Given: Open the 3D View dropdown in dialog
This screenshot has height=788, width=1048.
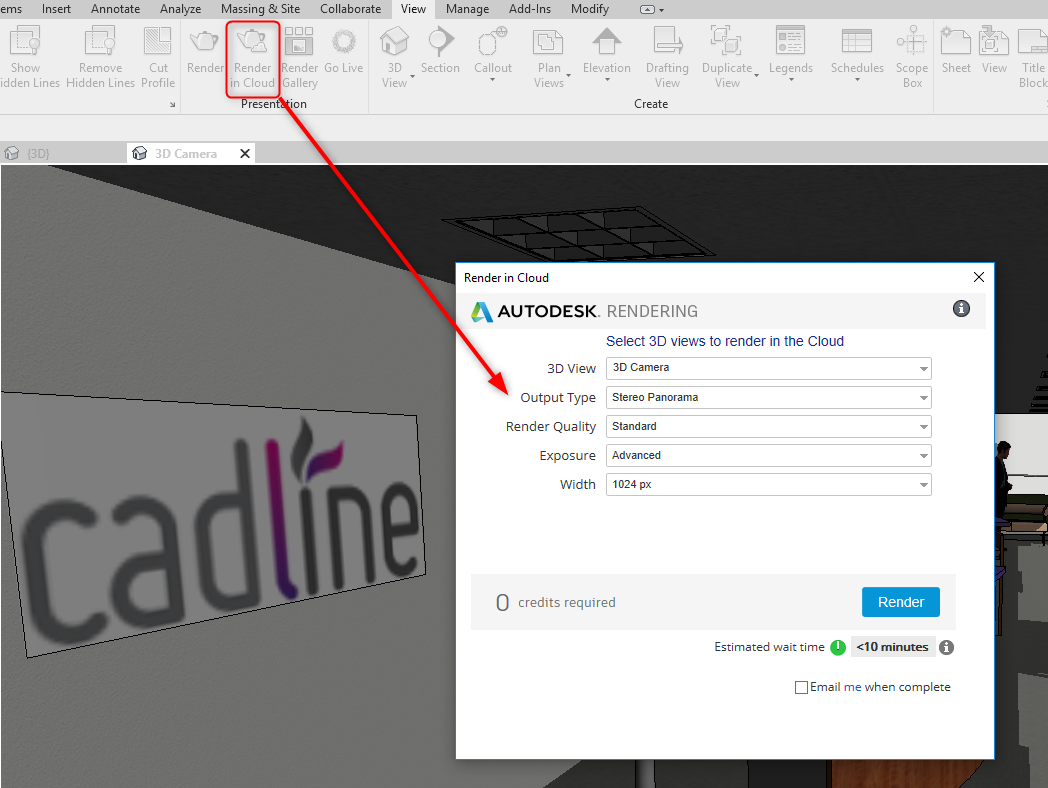Looking at the screenshot, I should pos(769,368).
